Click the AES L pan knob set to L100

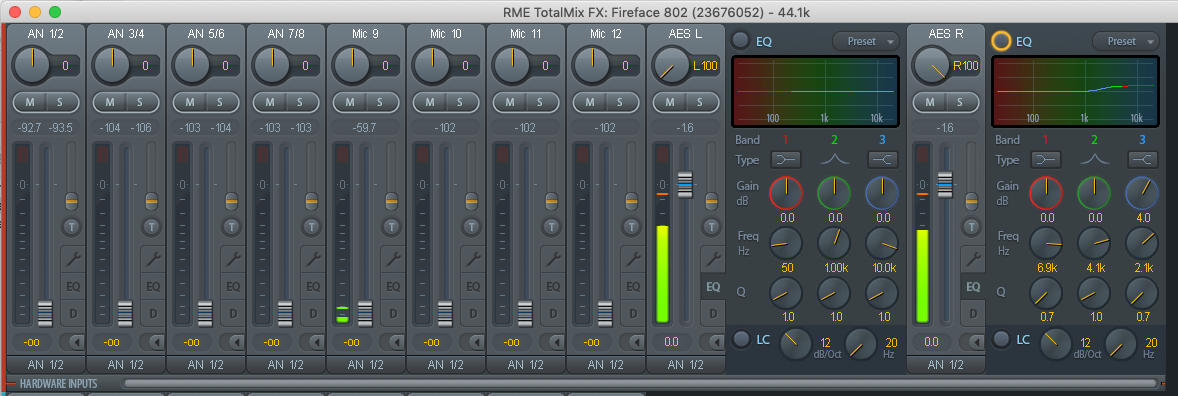(671, 65)
